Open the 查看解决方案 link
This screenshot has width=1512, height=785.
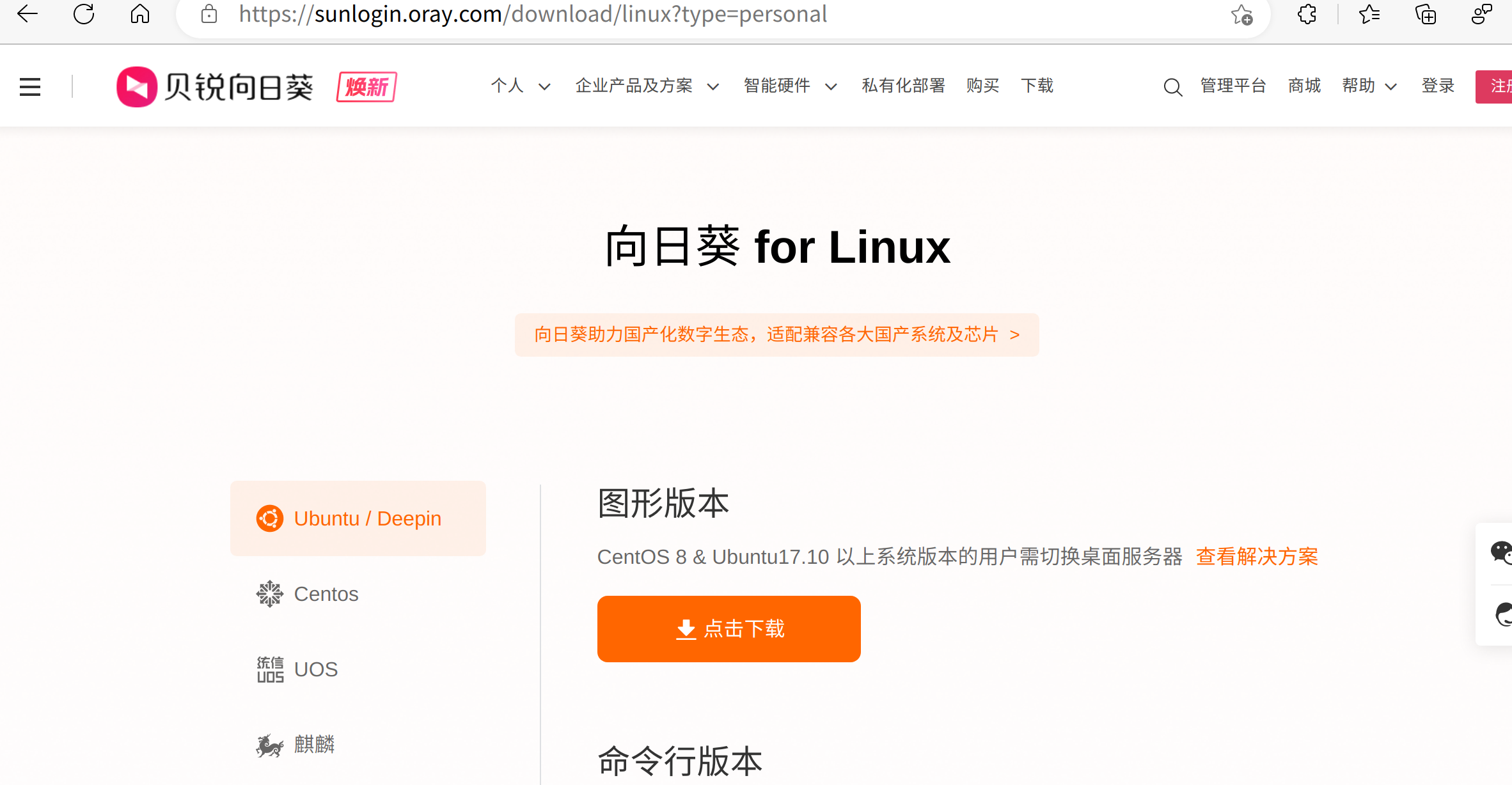click(1257, 557)
